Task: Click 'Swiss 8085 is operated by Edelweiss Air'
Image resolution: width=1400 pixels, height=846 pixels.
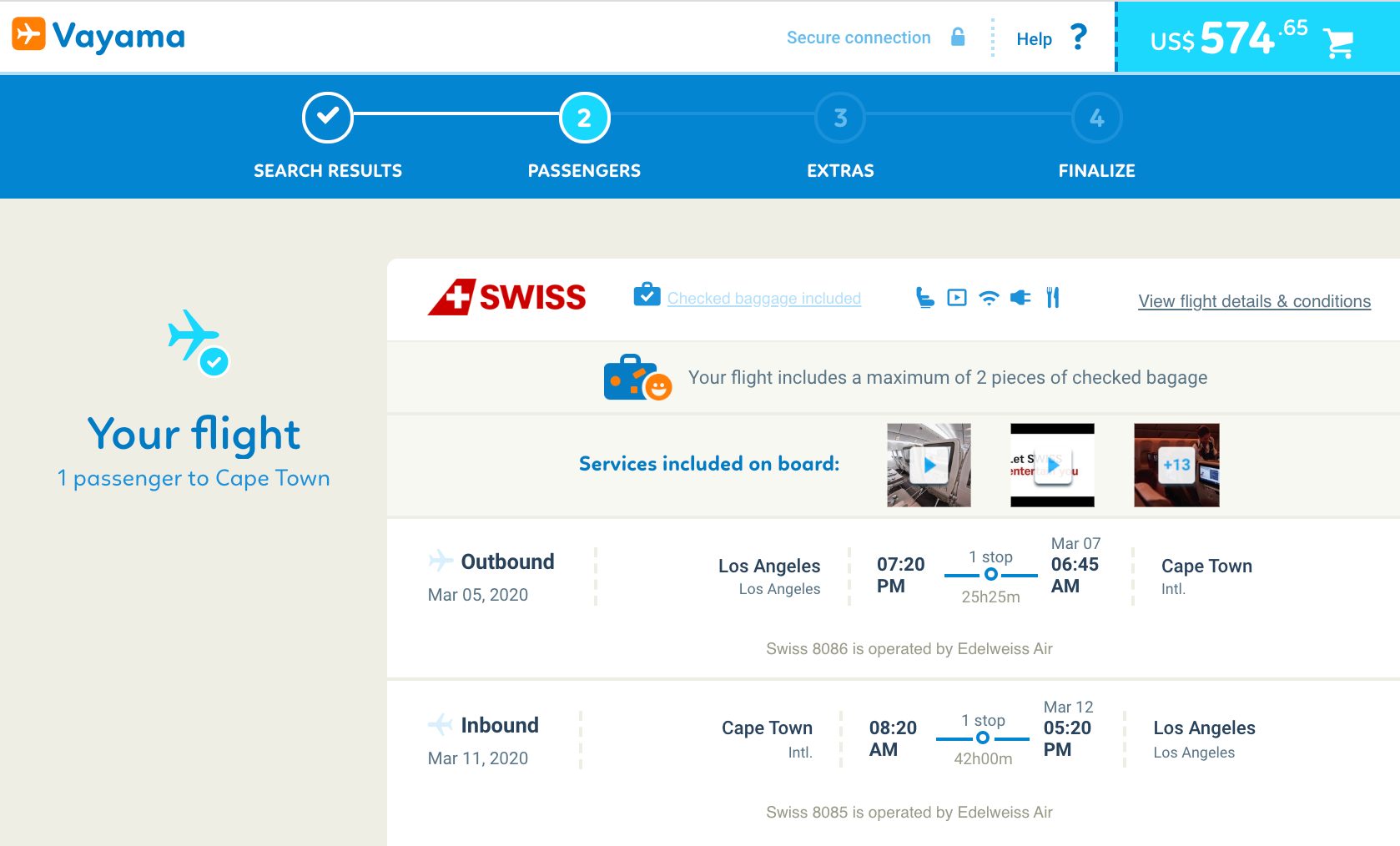Action: [x=909, y=813]
